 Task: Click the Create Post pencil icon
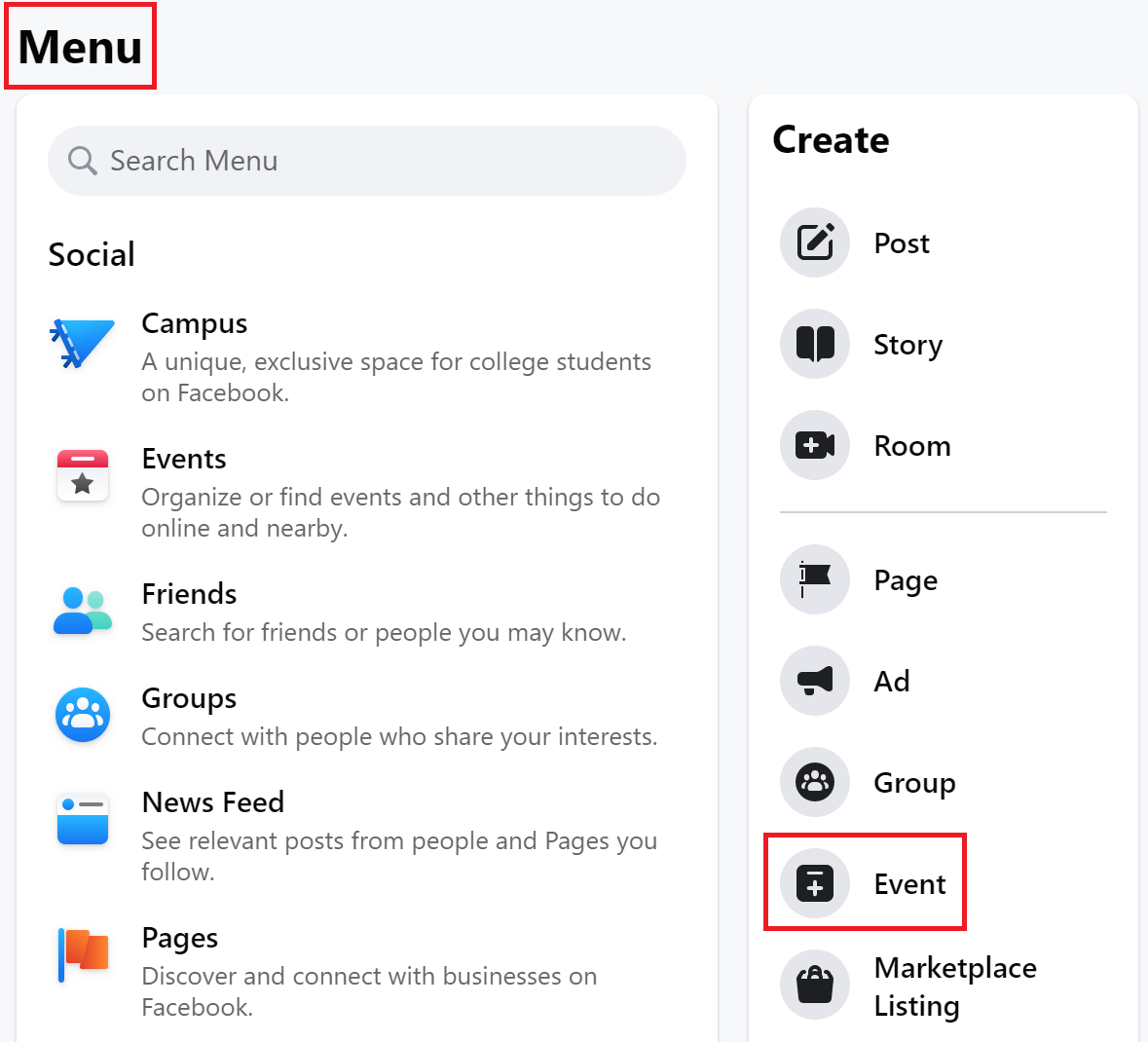(x=815, y=242)
